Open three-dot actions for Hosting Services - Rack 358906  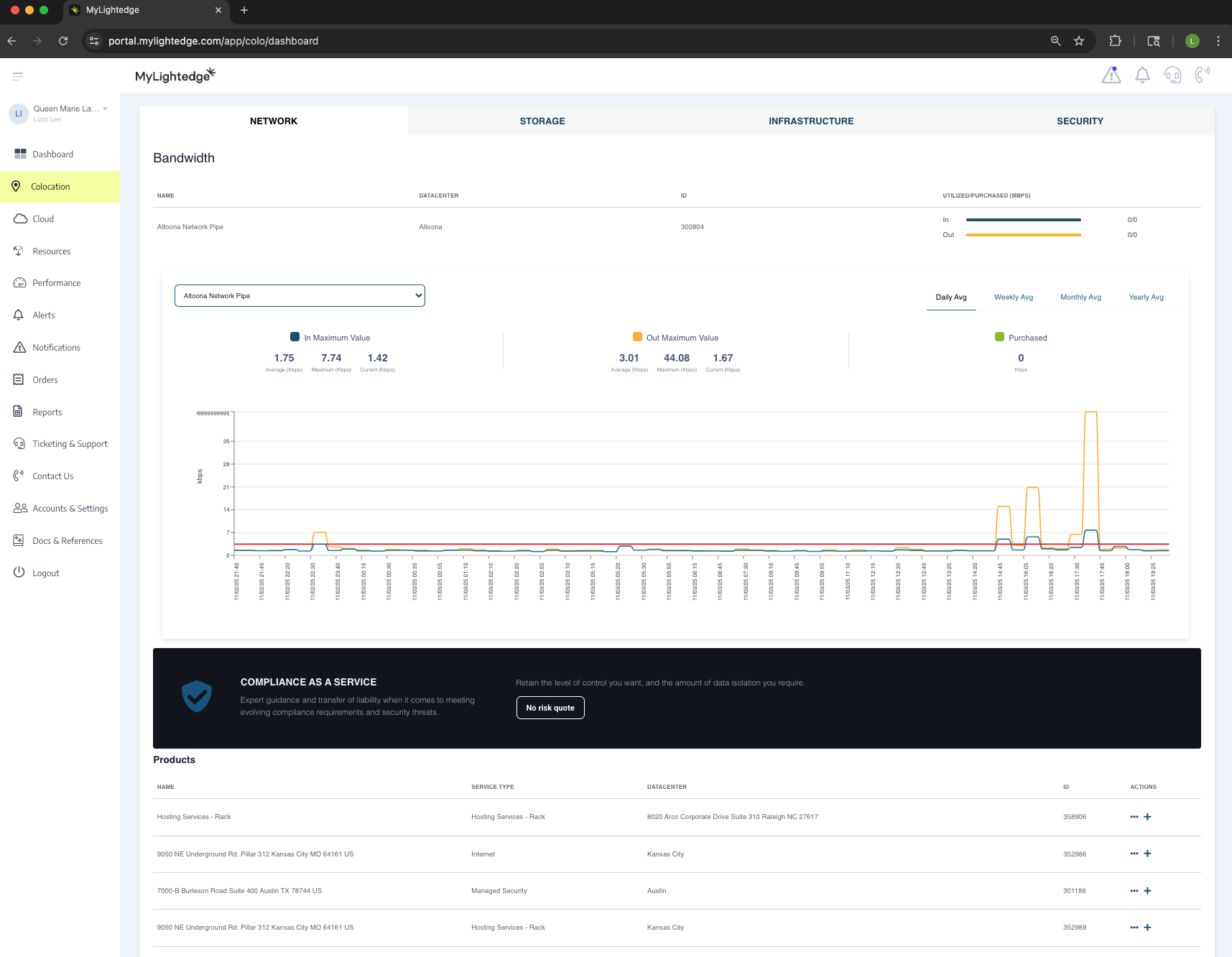click(1134, 817)
